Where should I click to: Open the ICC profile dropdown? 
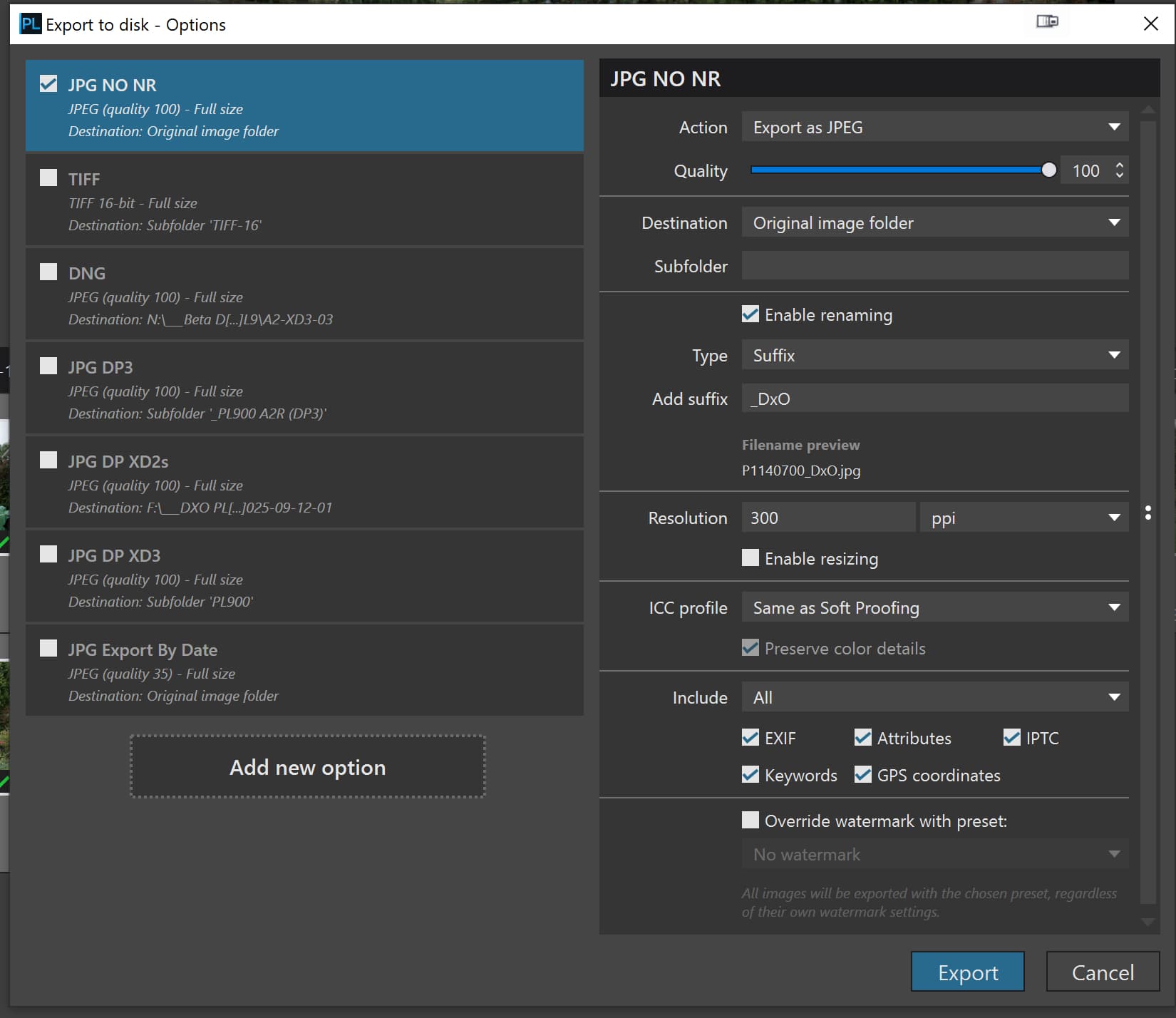(x=934, y=608)
